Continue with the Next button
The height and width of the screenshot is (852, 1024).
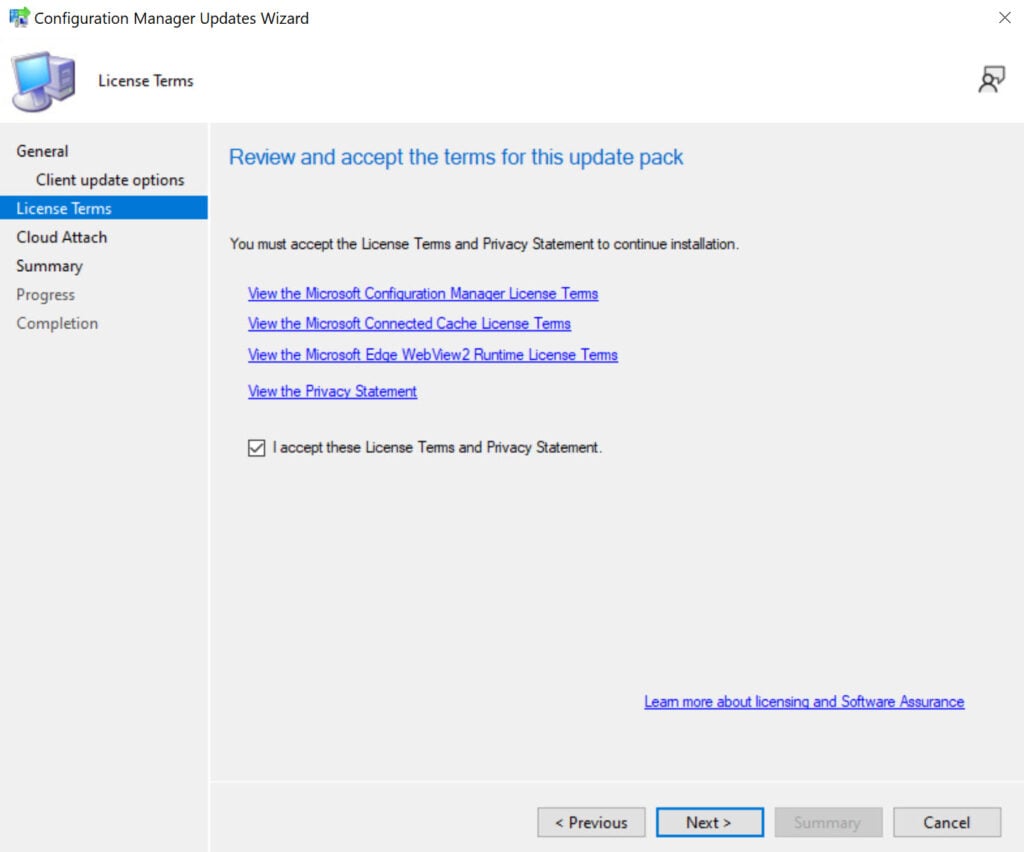(x=709, y=823)
